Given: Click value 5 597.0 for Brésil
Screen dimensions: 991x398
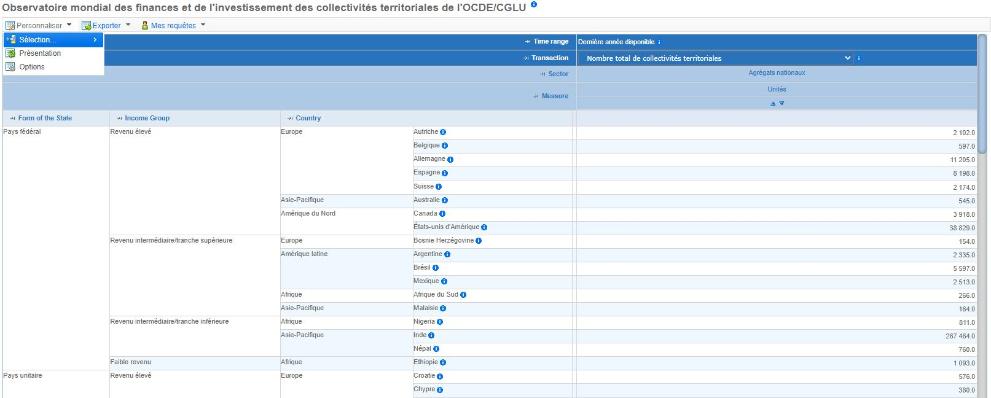Looking at the screenshot, I should click(x=964, y=268).
